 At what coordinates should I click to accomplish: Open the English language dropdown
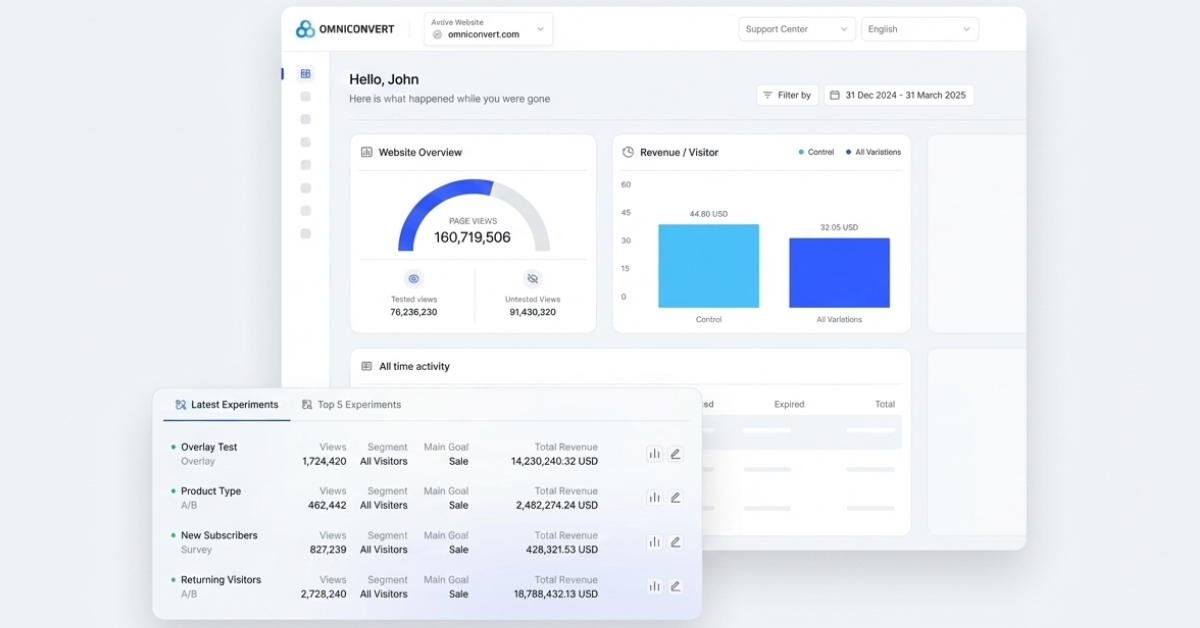(x=919, y=29)
